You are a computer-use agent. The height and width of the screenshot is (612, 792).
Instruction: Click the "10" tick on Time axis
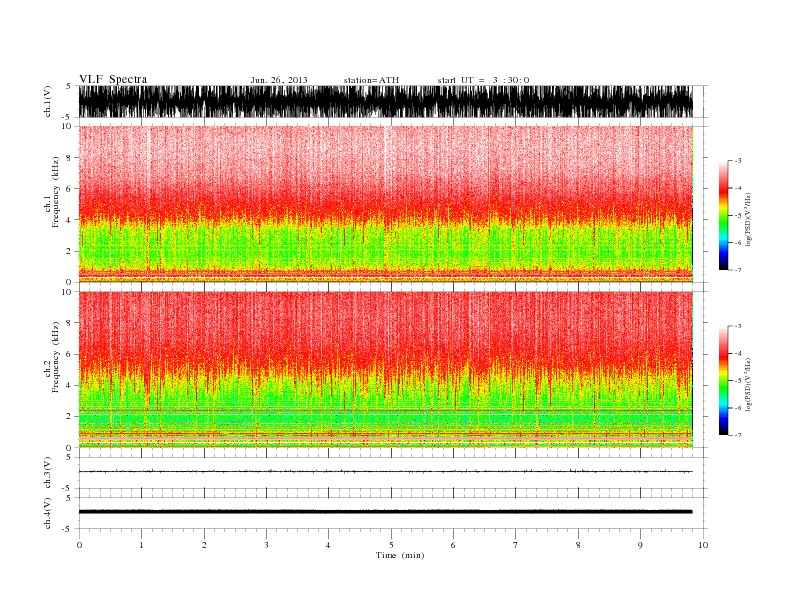pyautogui.click(x=703, y=545)
